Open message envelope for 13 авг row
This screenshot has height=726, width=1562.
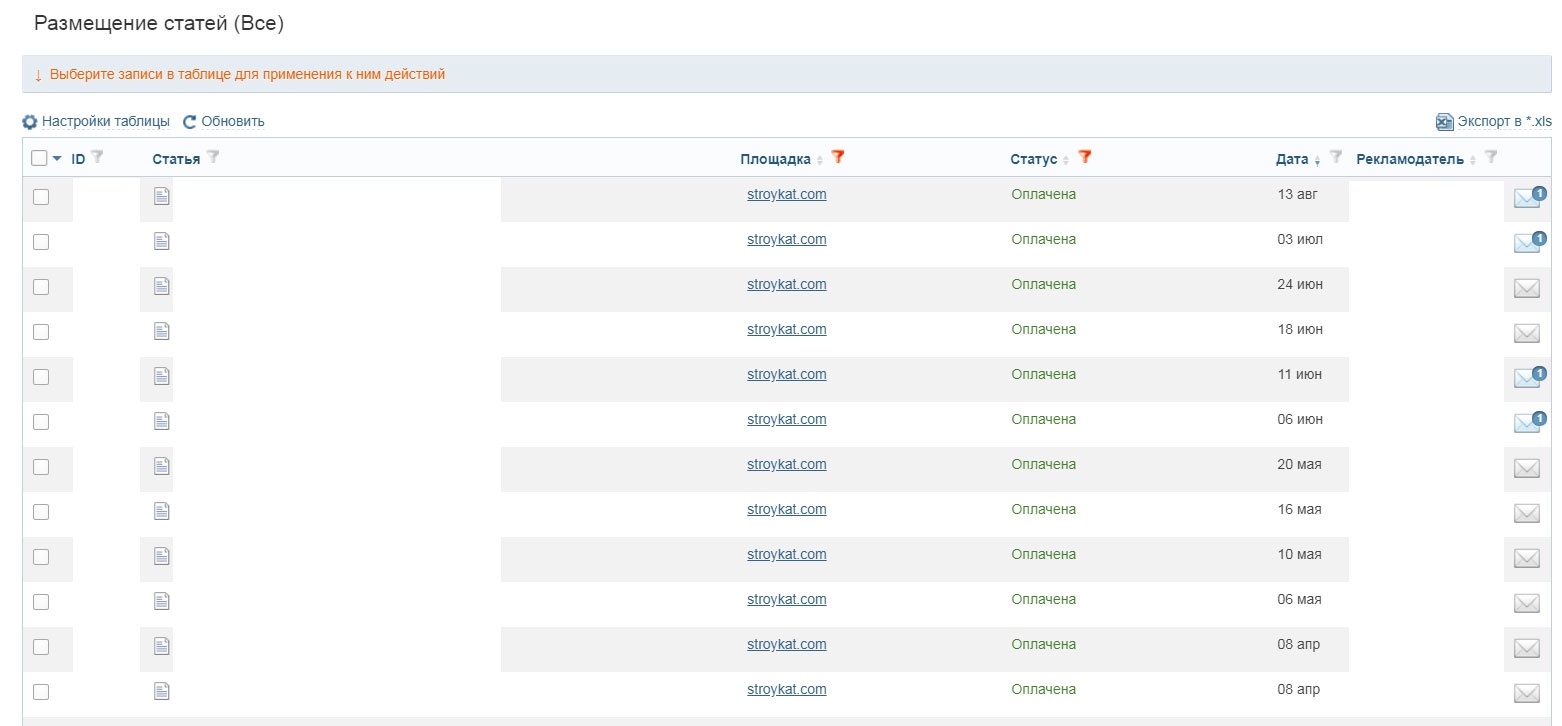click(1526, 198)
